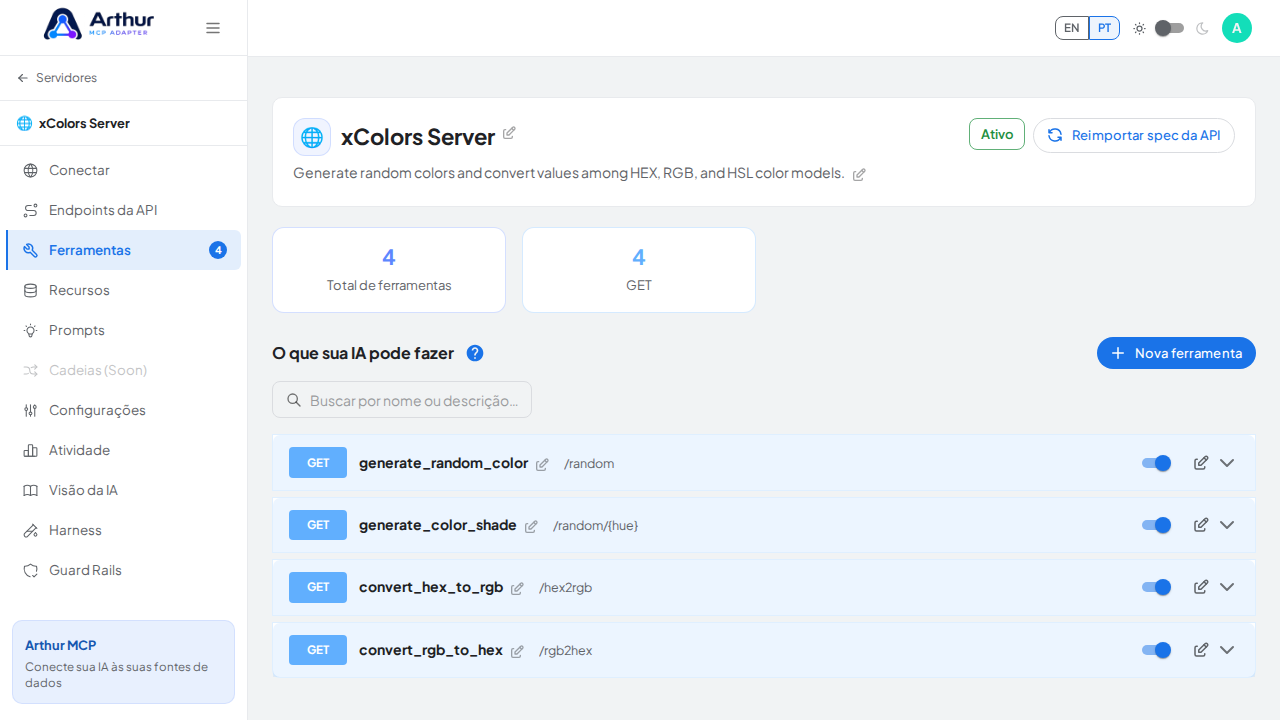The image size is (1280, 720).
Task: Select xColors Server in the sidebar
Action: pos(73,123)
